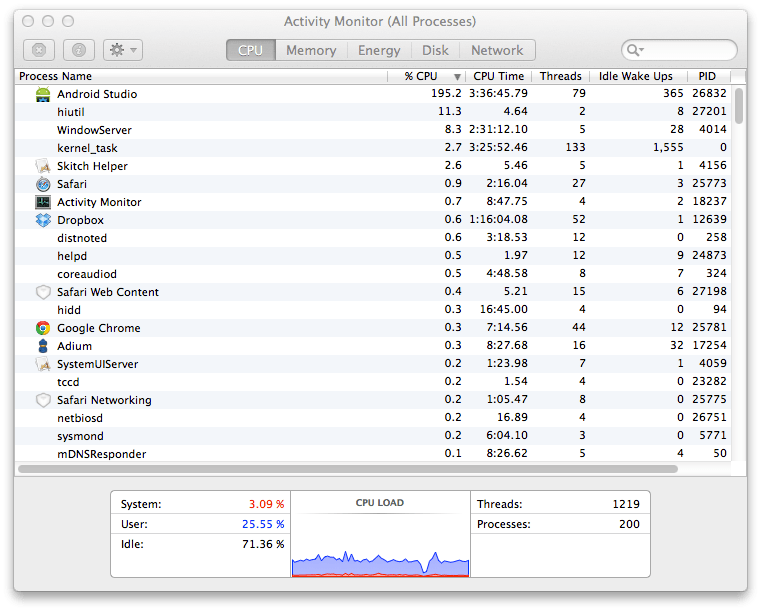Click the Adium icon
Viewport: 761px width, 611px height.
[x=43, y=346]
